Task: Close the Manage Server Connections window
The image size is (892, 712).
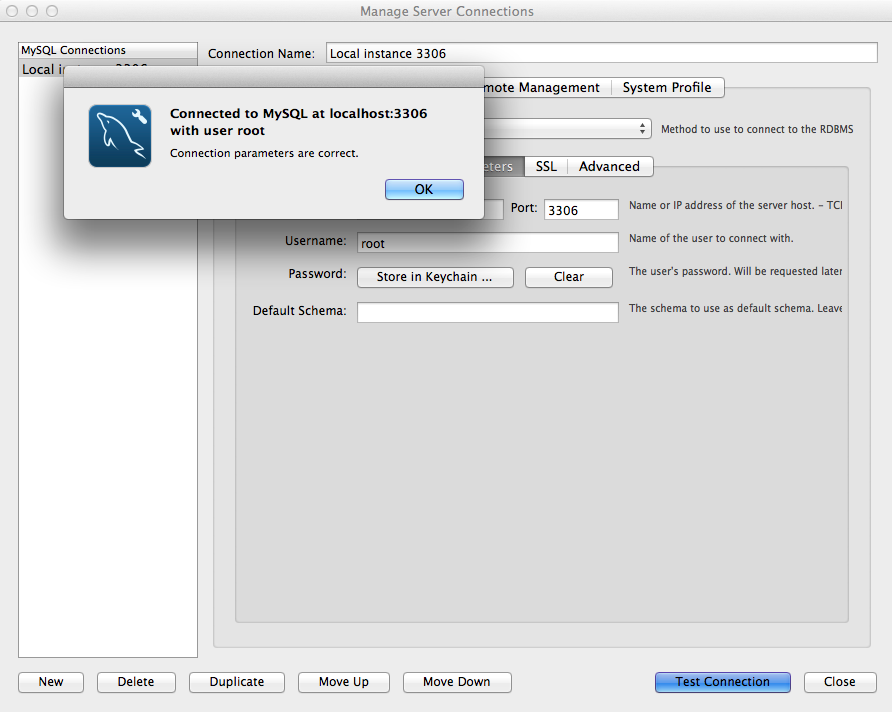Action: (x=840, y=682)
